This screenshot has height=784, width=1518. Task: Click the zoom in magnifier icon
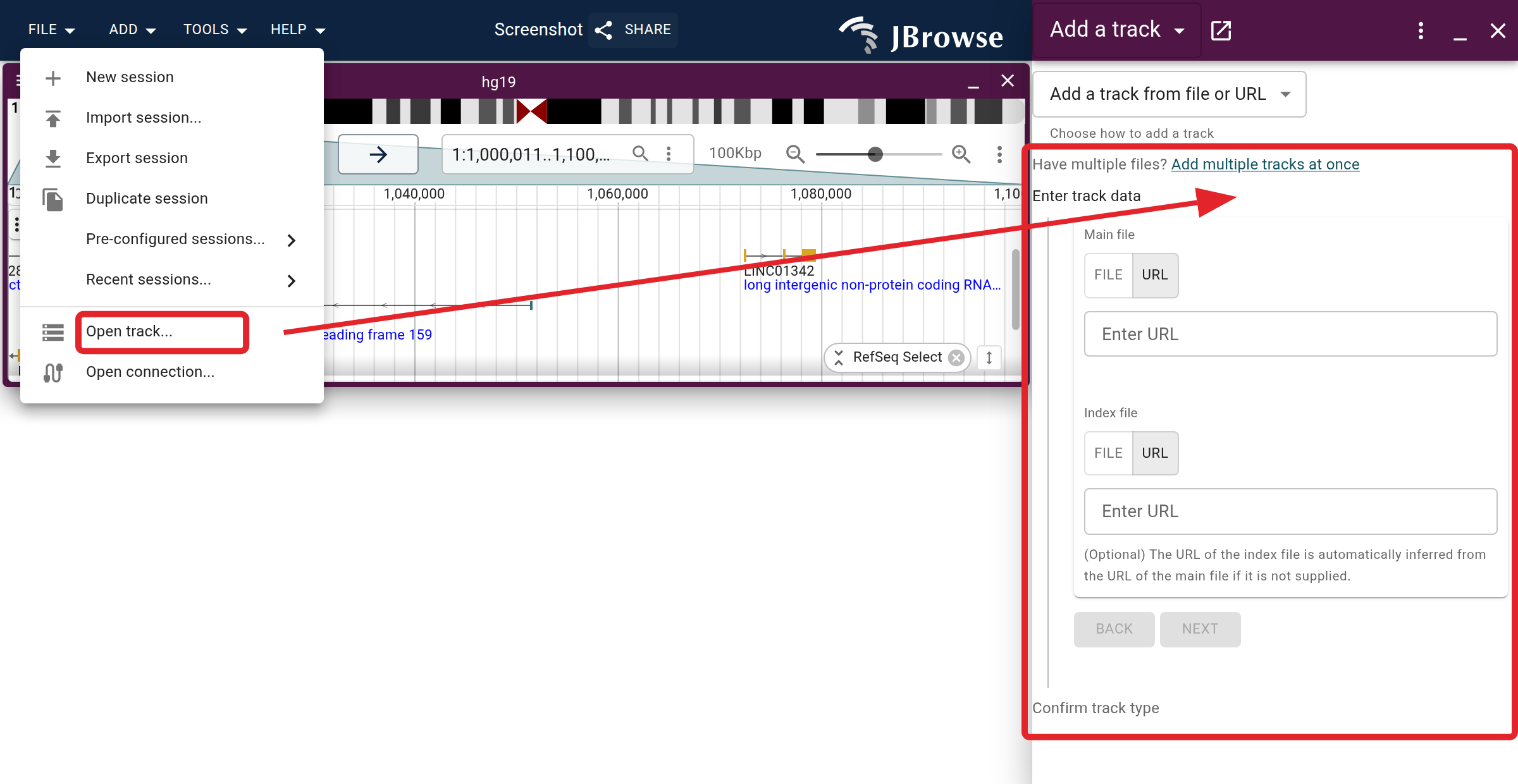[961, 154]
